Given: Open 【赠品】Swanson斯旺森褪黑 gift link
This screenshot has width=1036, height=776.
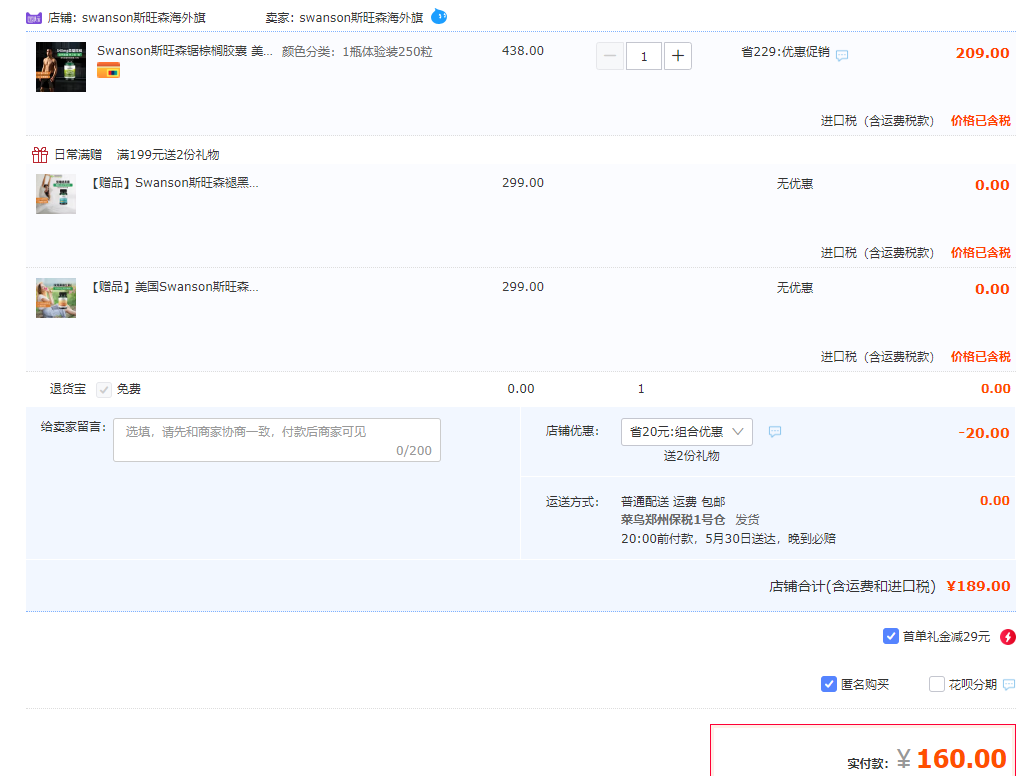Looking at the screenshot, I should coord(174,182).
